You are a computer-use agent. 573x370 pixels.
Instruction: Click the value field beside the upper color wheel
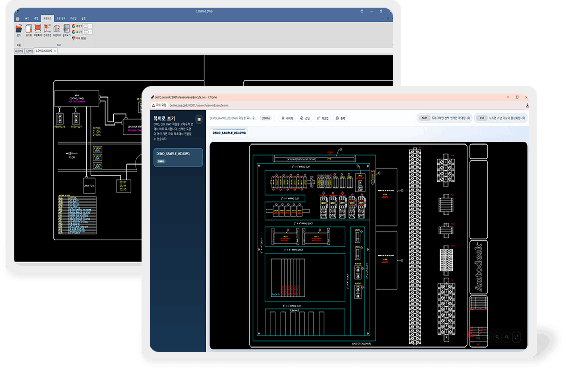coord(88,26)
